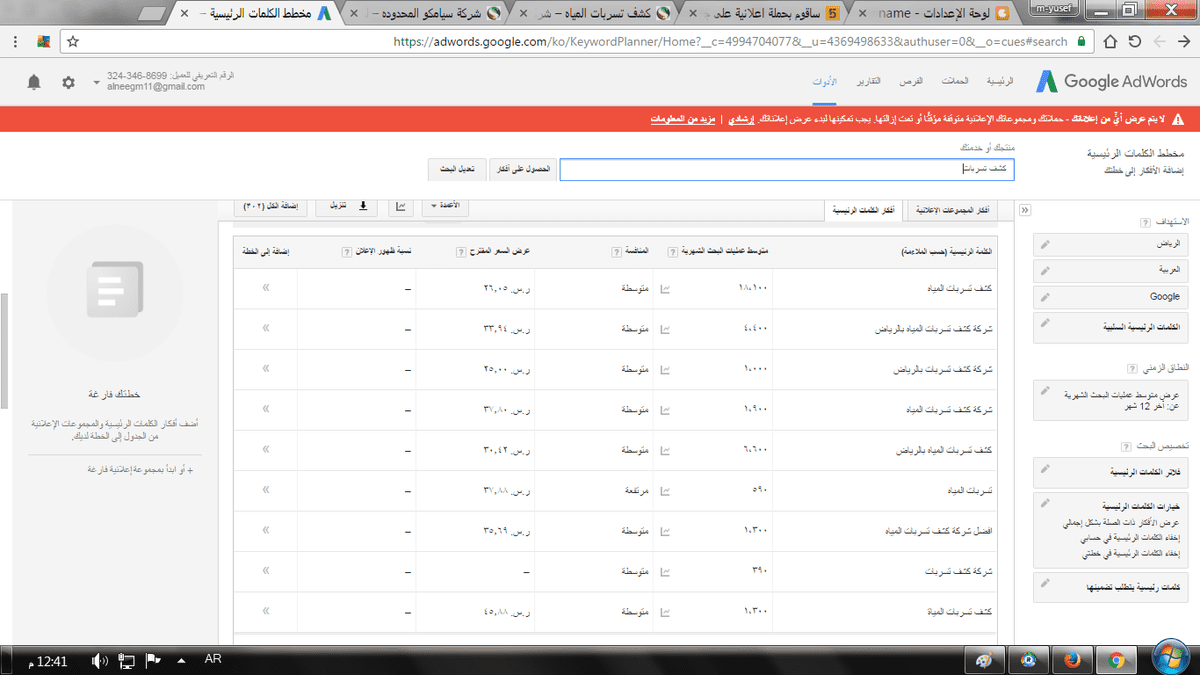Toggle the chart view icon in results toolbar

pos(401,207)
